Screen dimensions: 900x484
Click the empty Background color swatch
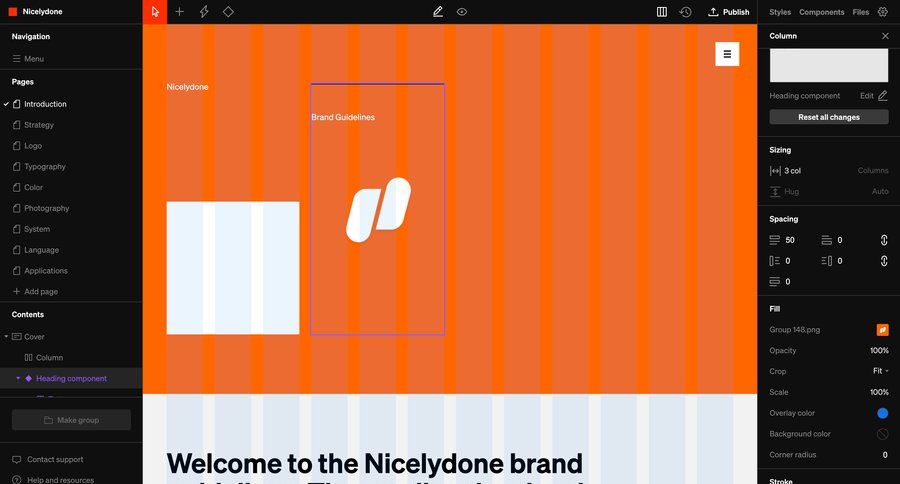(x=883, y=434)
